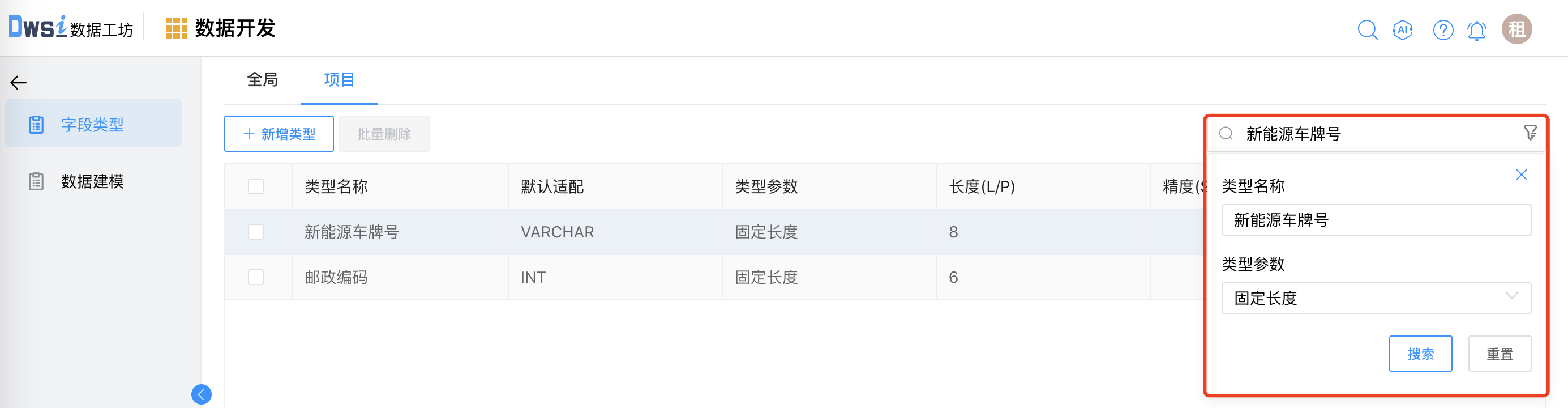Click the search magnifier icon in header

click(x=1367, y=29)
